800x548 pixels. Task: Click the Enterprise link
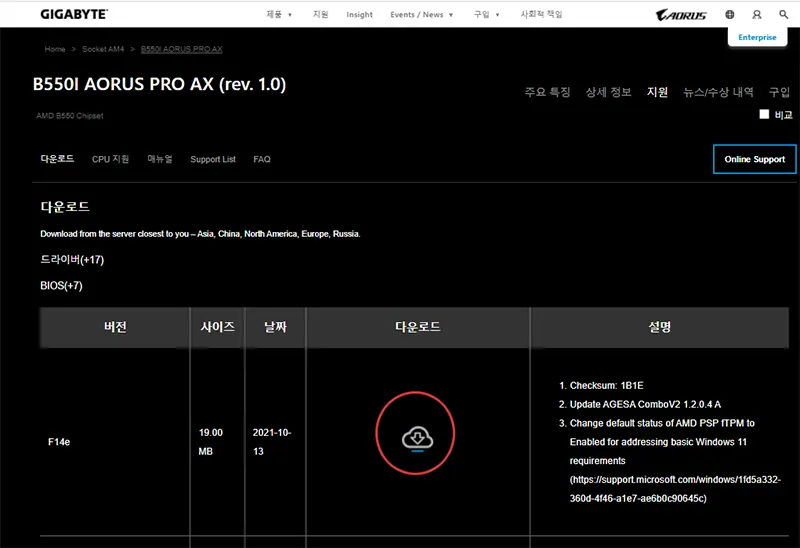point(757,37)
